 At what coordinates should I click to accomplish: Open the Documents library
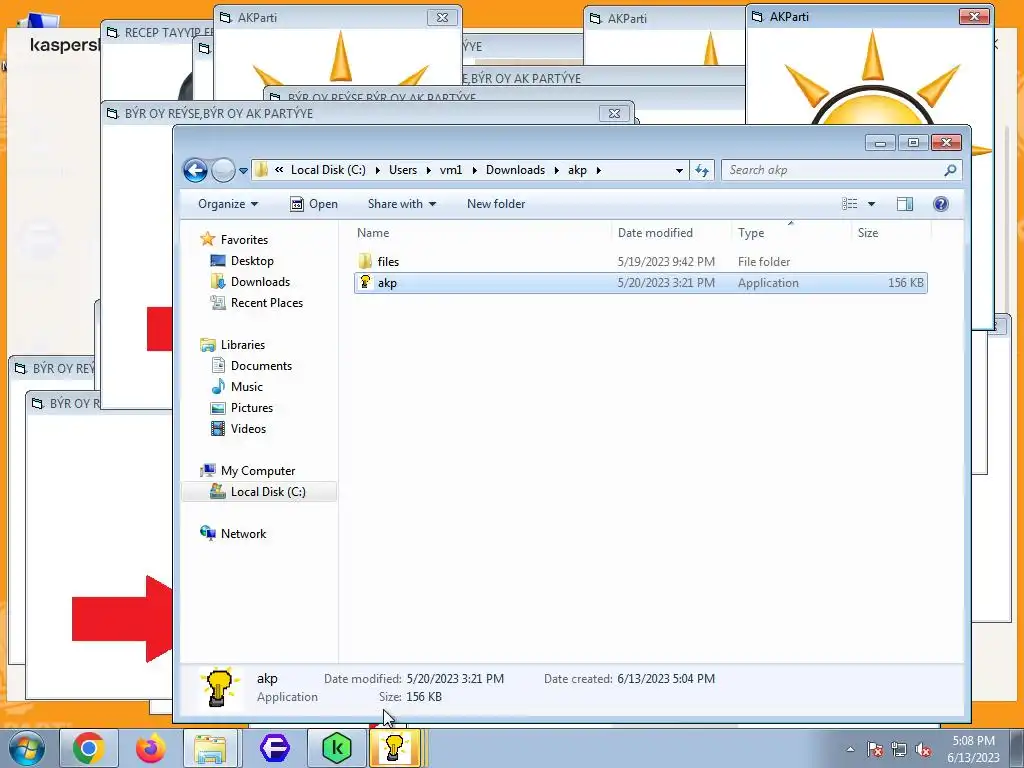tap(261, 366)
